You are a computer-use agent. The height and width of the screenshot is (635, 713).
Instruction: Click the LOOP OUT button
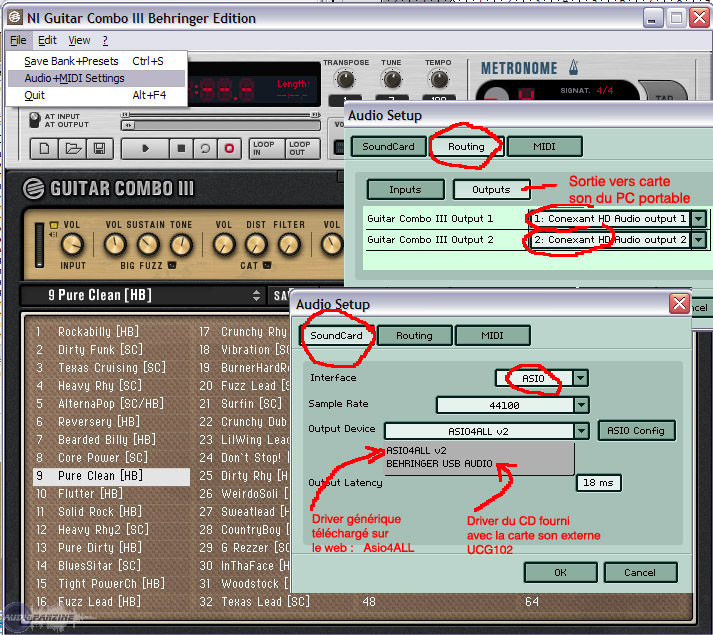[x=302, y=148]
